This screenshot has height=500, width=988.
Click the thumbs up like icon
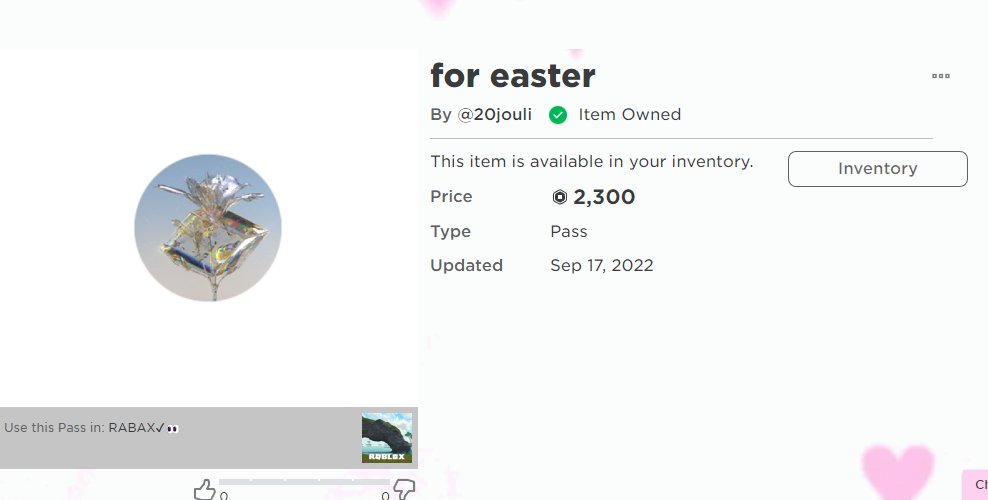[x=204, y=489]
